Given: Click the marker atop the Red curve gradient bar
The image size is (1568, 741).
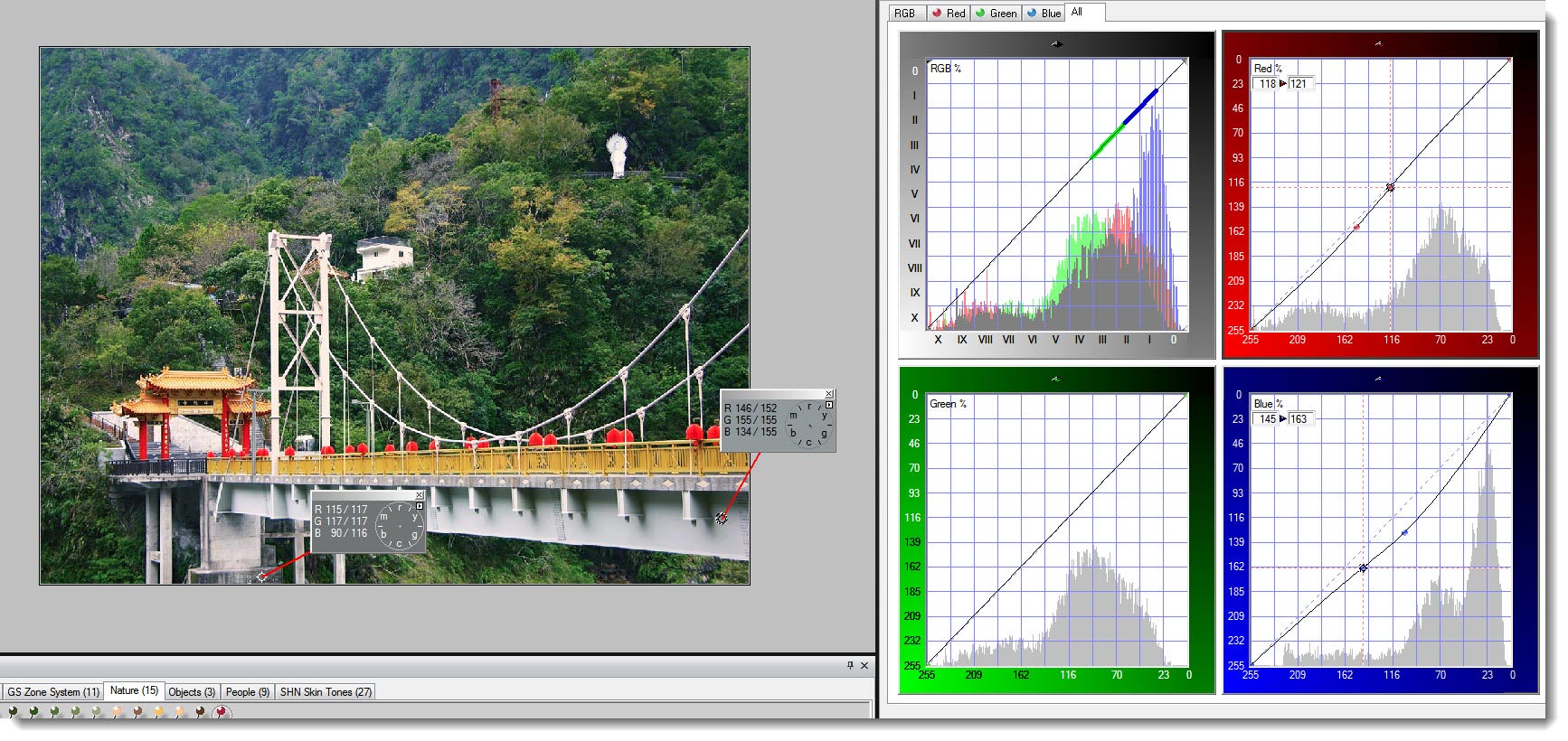Looking at the screenshot, I should (x=1378, y=42).
